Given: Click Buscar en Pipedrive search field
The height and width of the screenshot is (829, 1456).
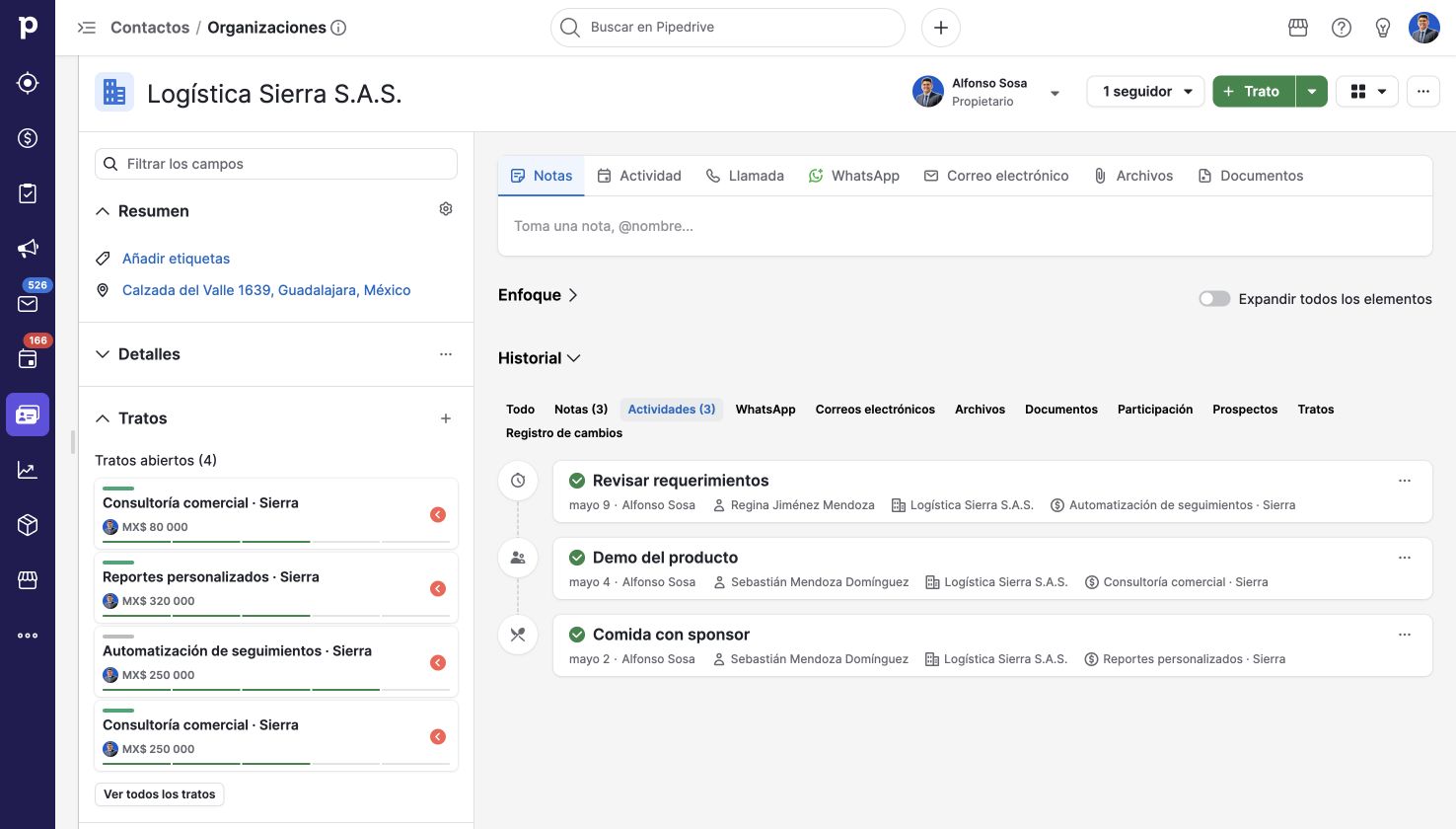Looking at the screenshot, I should pyautogui.click(x=728, y=28).
